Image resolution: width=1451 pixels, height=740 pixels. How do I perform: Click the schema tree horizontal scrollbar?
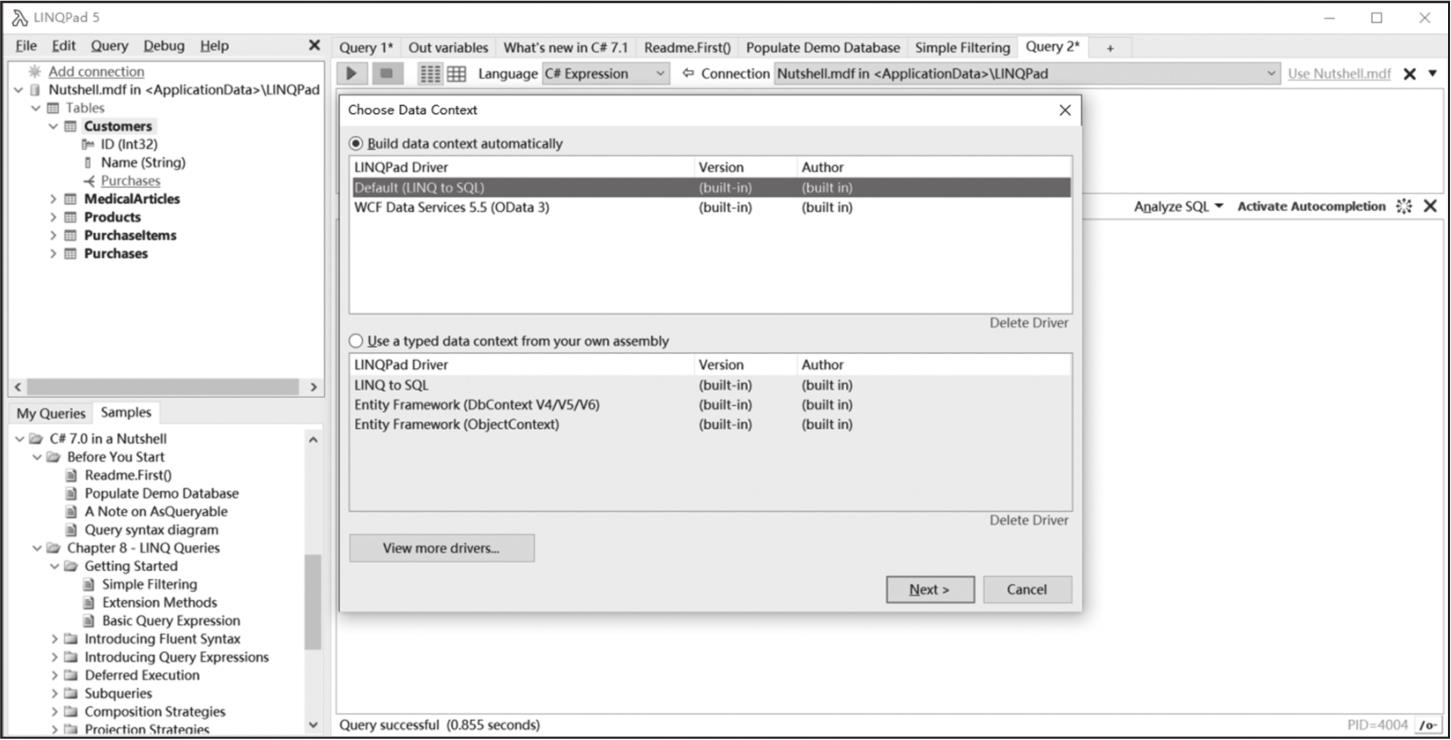[162, 387]
